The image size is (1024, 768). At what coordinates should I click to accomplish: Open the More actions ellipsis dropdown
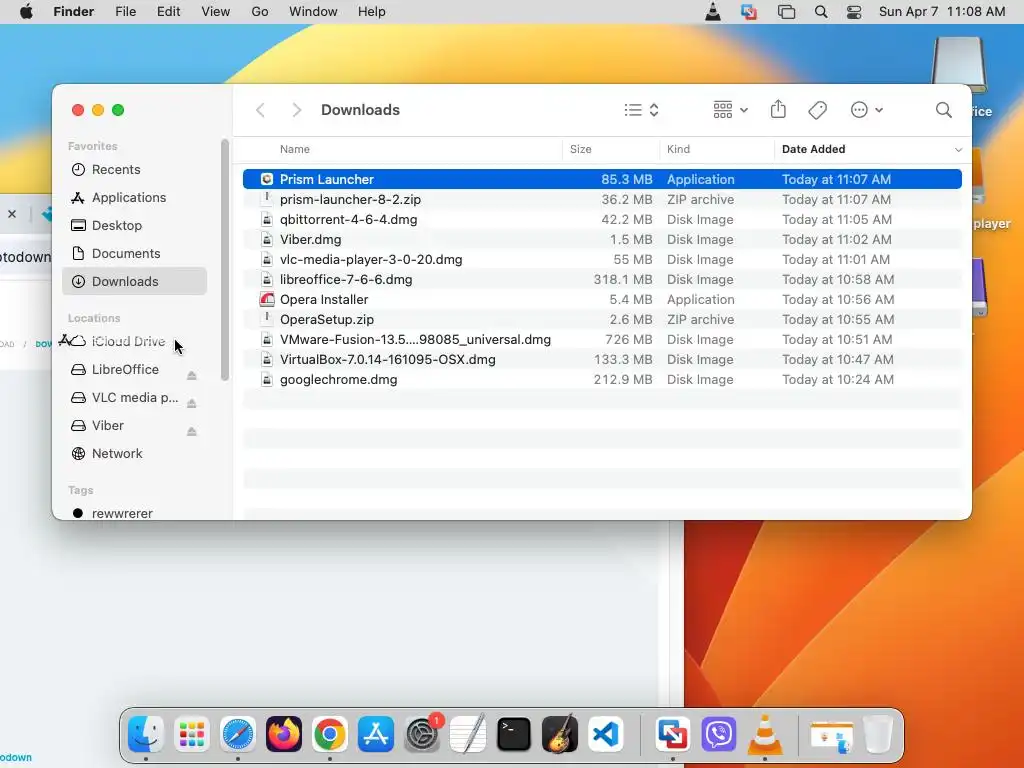[867, 110]
